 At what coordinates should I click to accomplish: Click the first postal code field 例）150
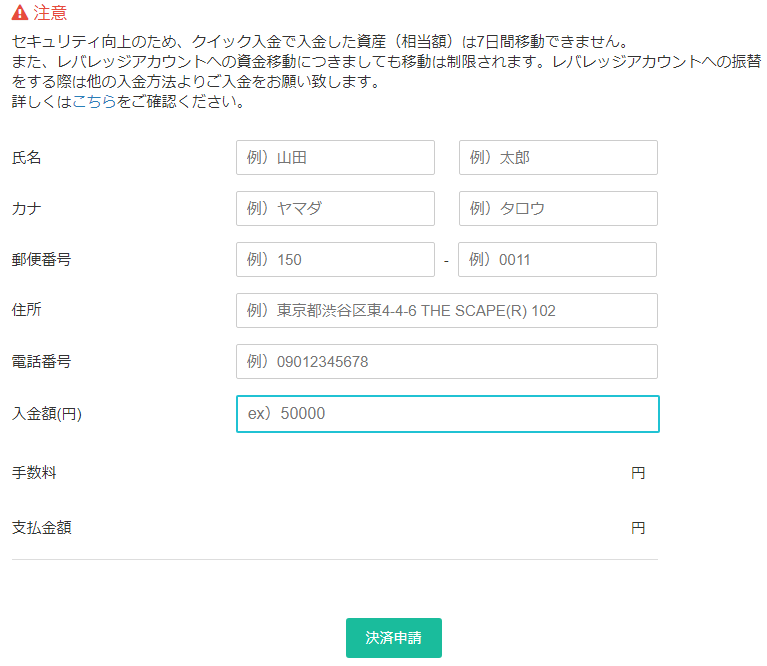tap(335, 260)
